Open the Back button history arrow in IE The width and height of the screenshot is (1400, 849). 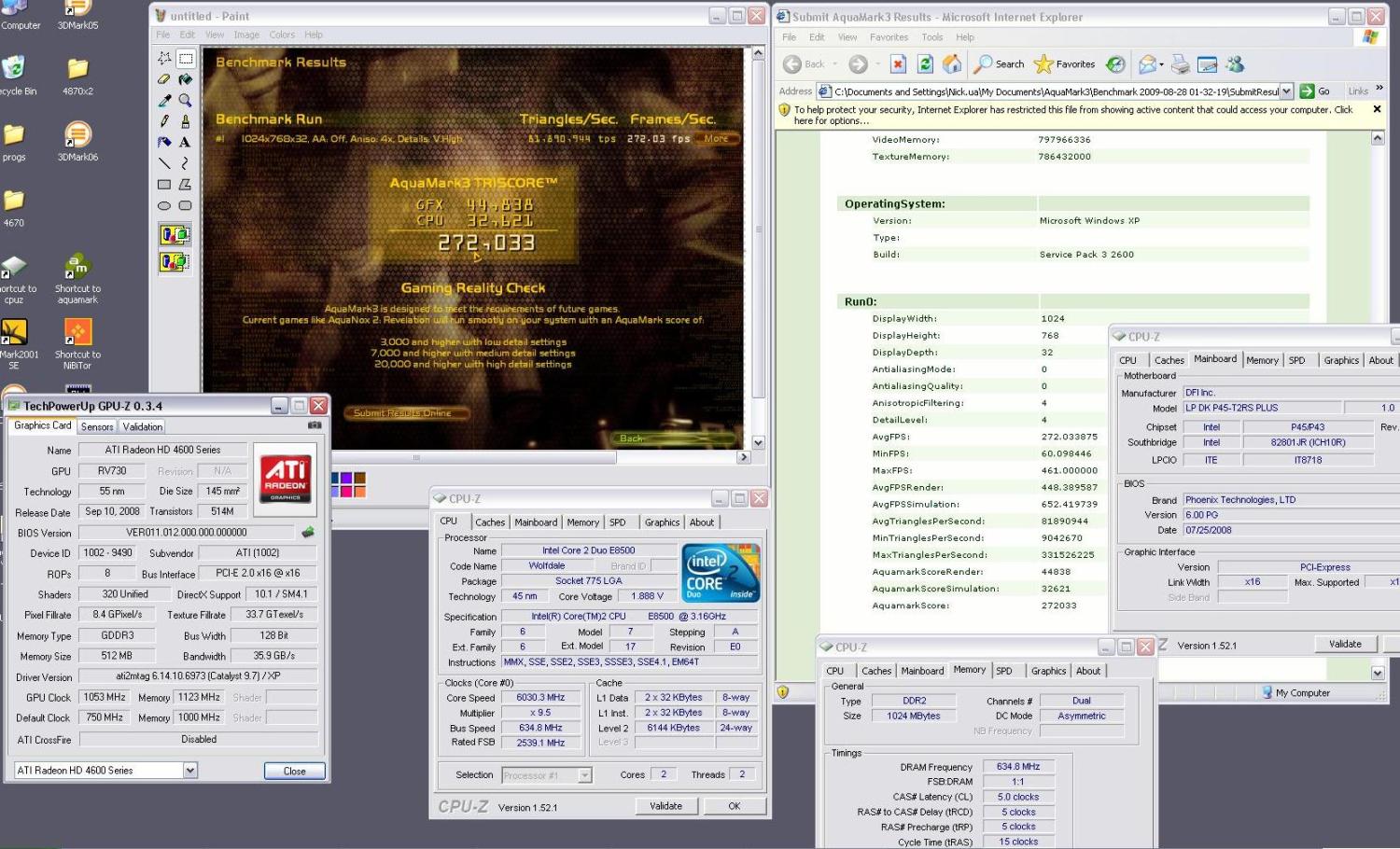click(x=835, y=64)
